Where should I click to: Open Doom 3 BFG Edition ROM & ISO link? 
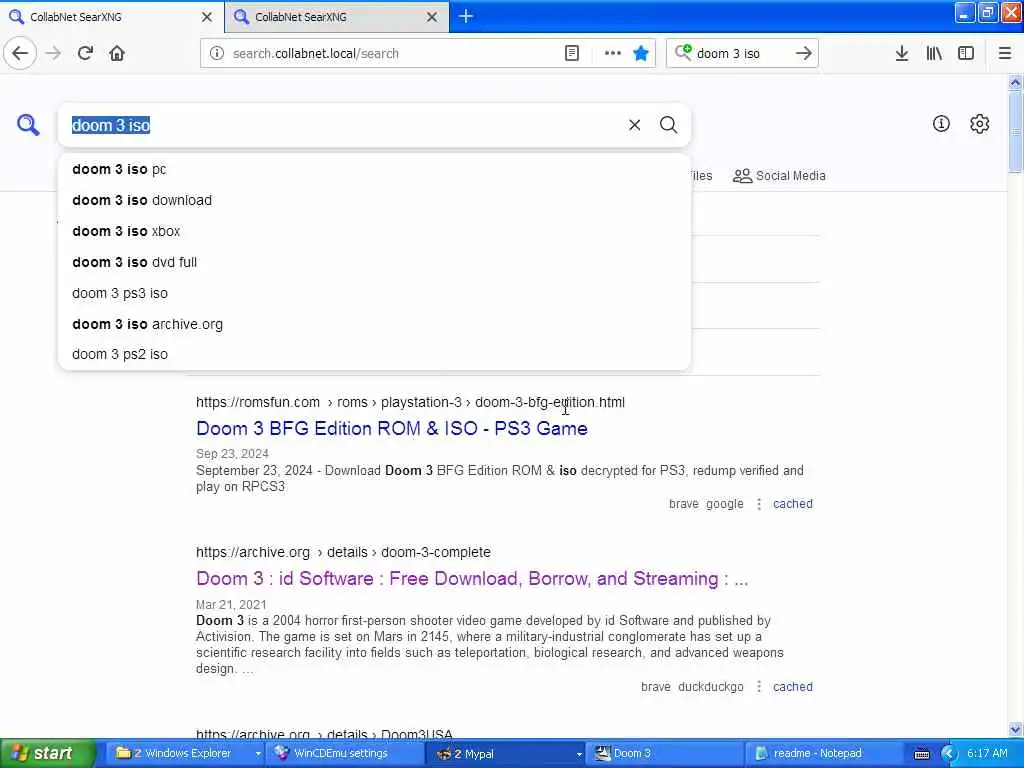pyautogui.click(x=392, y=428)
